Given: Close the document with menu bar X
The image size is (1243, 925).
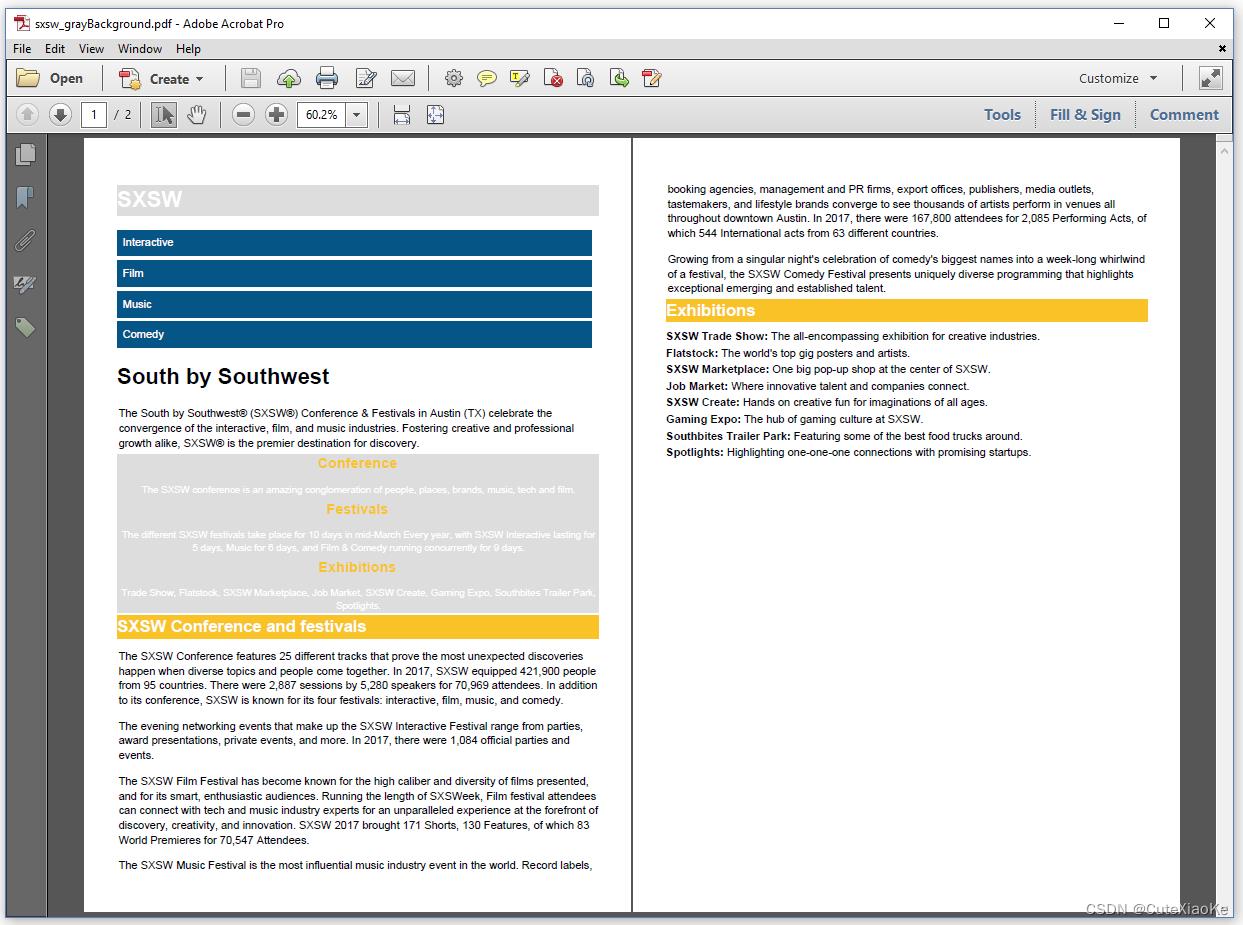Looking at the screenshot, I should click(x=1222, y=48).
